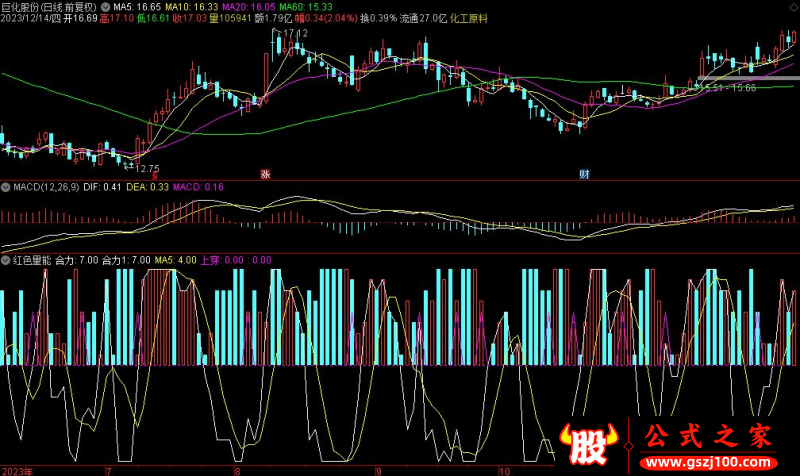
Task: Click the date 2023/12/14/四
Action: (31, 18)
